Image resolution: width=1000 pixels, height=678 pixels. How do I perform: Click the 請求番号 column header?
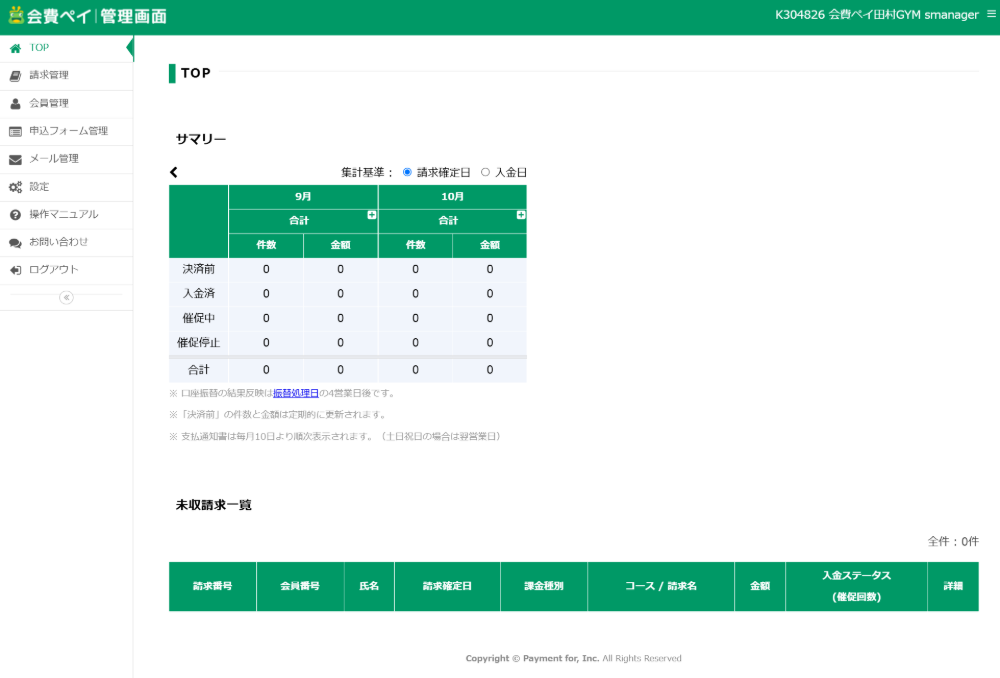(212, 587)
